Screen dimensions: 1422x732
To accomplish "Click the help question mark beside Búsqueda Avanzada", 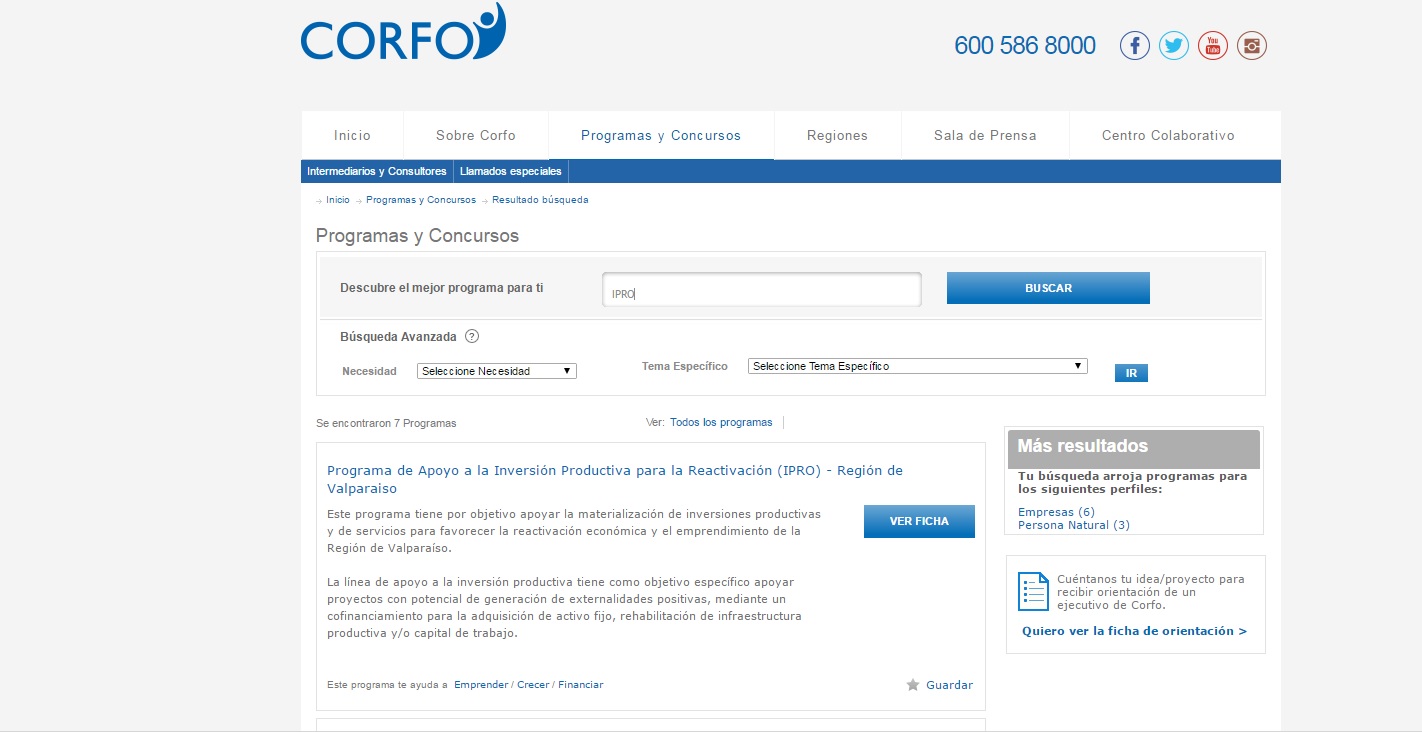I will click(x=472, y=337).
